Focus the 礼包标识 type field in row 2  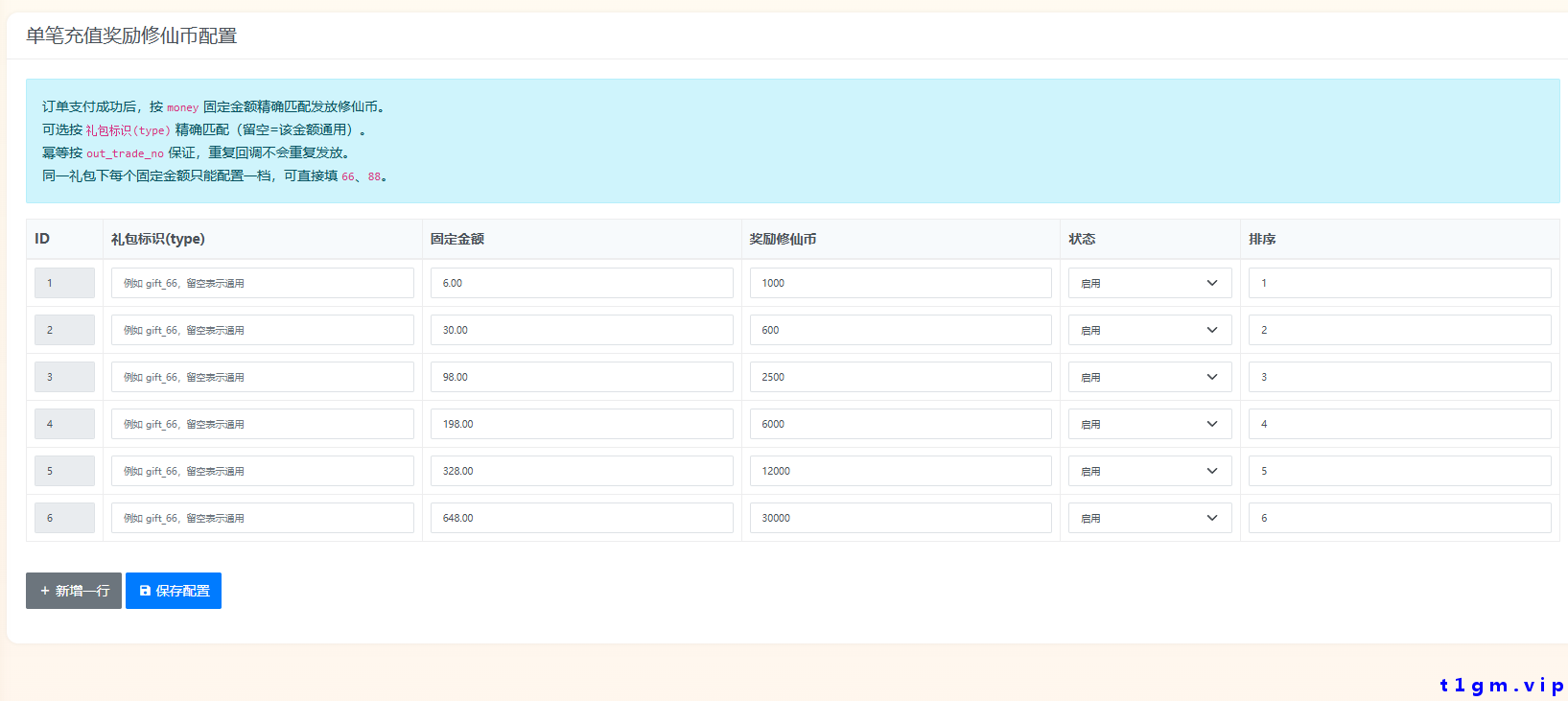pyautogui.click(x=263, y=330)
